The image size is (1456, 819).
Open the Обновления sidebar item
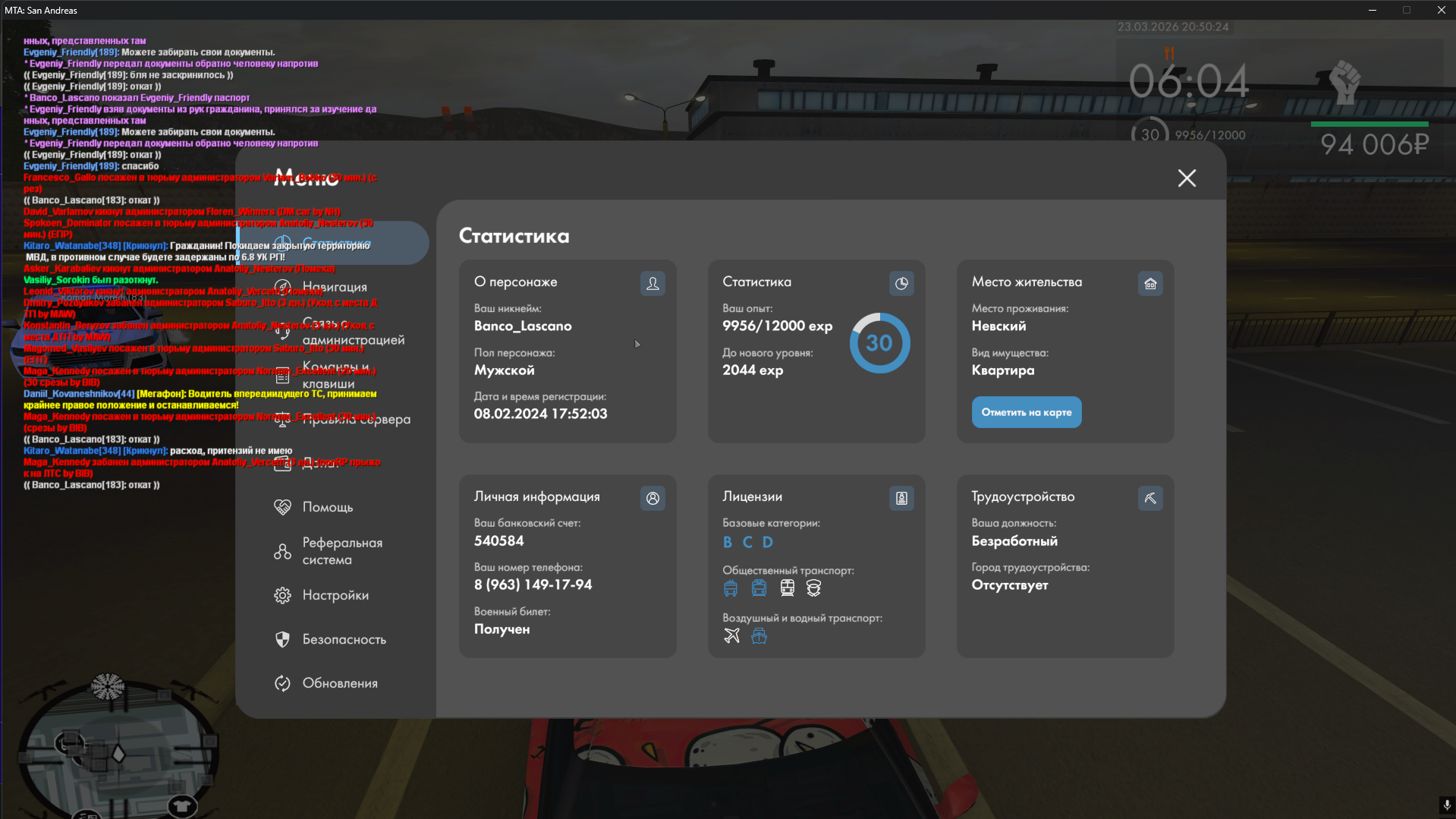pyautogui.click(x=339, y=684)
